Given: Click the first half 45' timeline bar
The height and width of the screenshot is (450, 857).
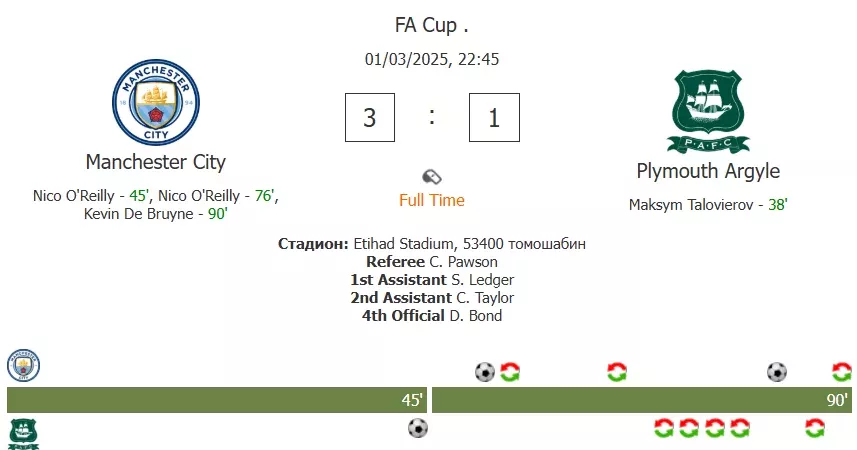Looking at the screenshot, I should click(x=217, y=400).
